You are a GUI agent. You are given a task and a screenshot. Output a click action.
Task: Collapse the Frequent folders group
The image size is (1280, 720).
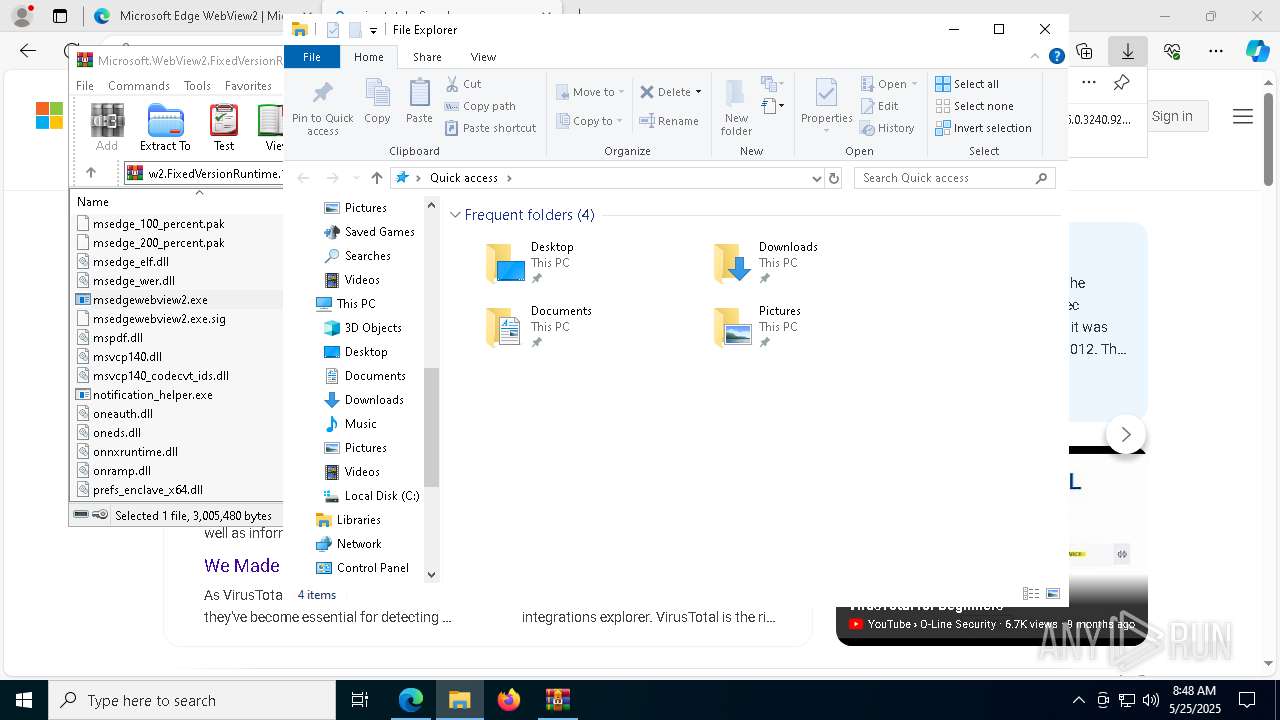455,215
